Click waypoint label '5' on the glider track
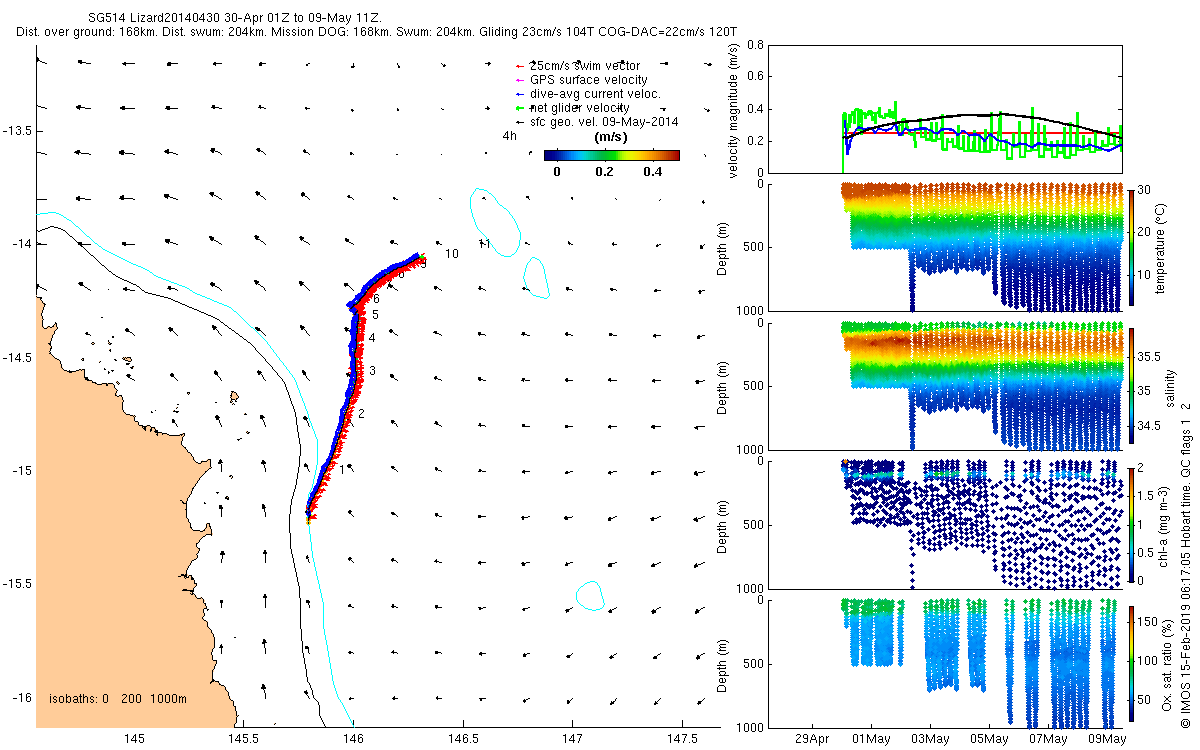This screenshot has height=750, width=1200. click(x=375, y=315)
